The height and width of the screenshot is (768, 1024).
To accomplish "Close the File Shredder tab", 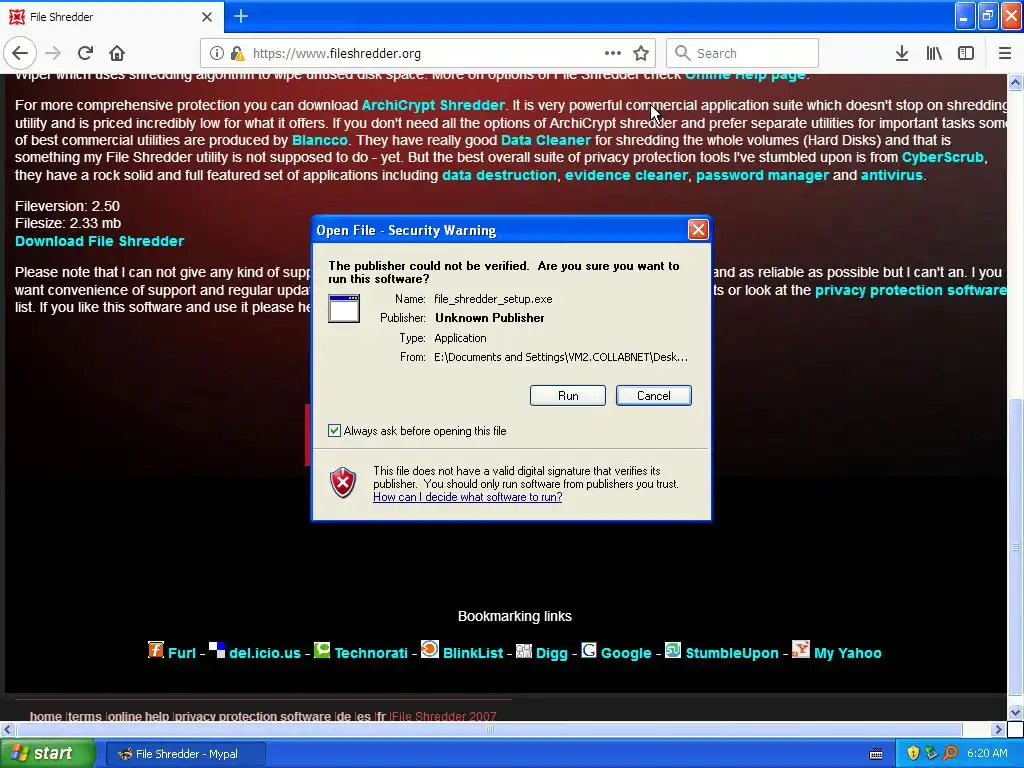I will coord(207,17).
